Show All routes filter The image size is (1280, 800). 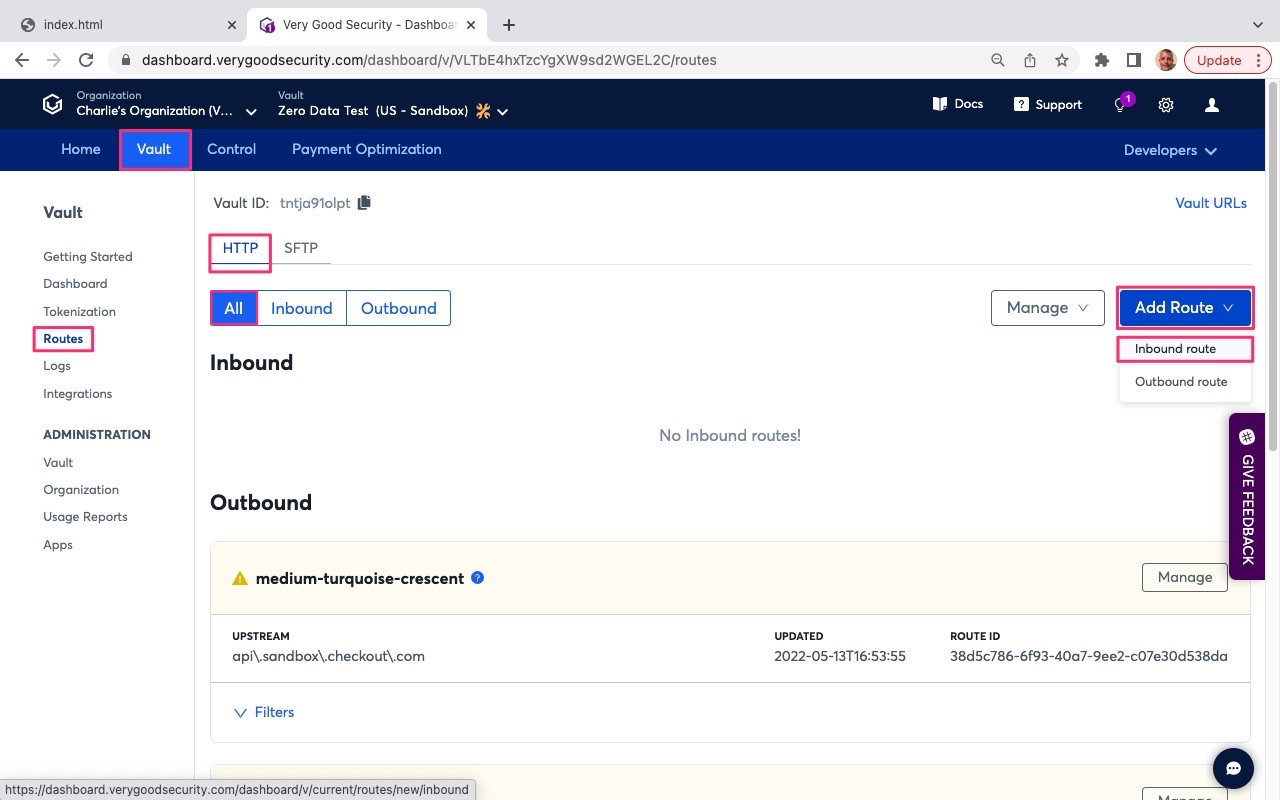coord(234,308)
